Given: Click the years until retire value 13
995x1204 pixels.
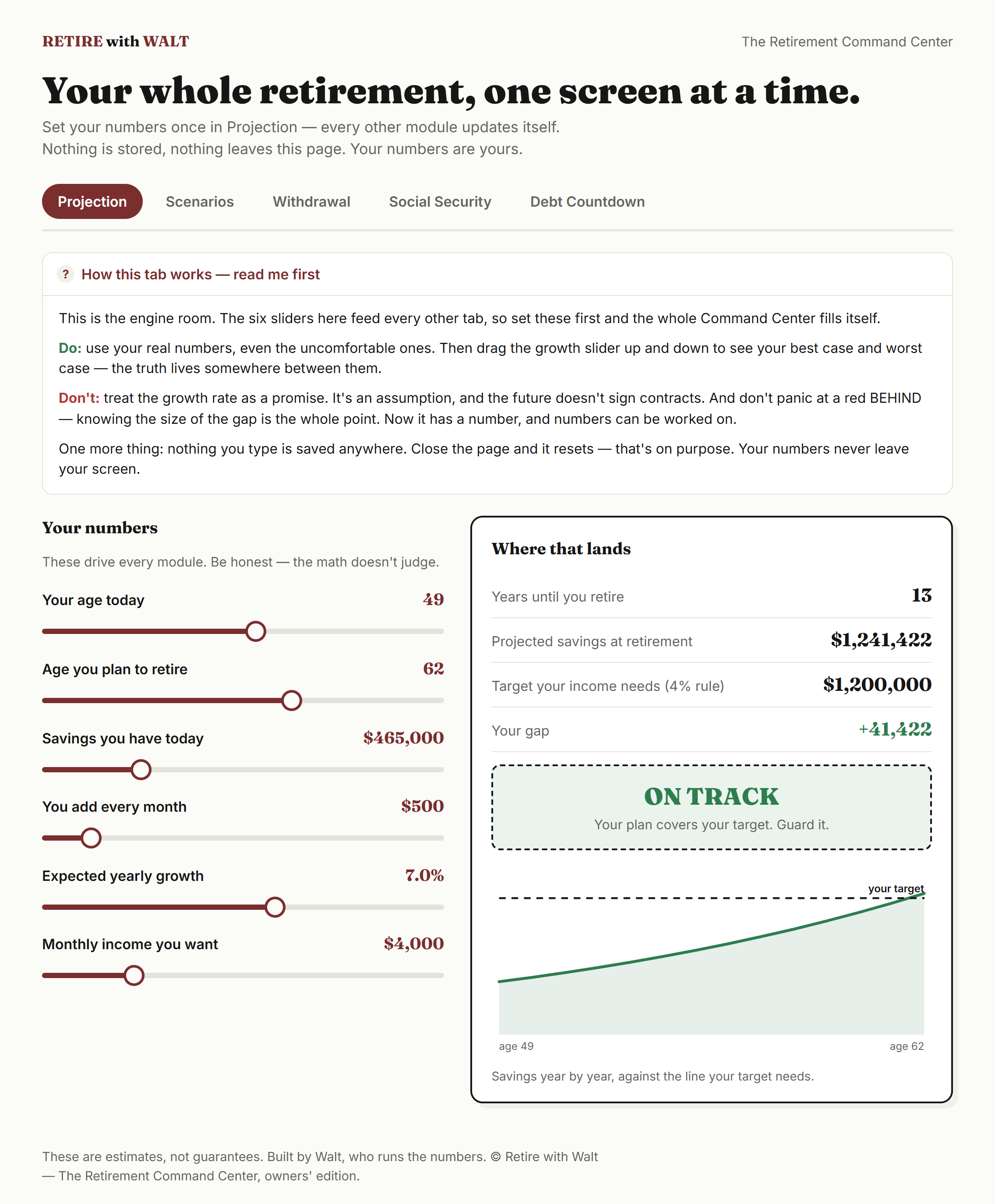Looking at the screenshot, I should click(921, 595).
